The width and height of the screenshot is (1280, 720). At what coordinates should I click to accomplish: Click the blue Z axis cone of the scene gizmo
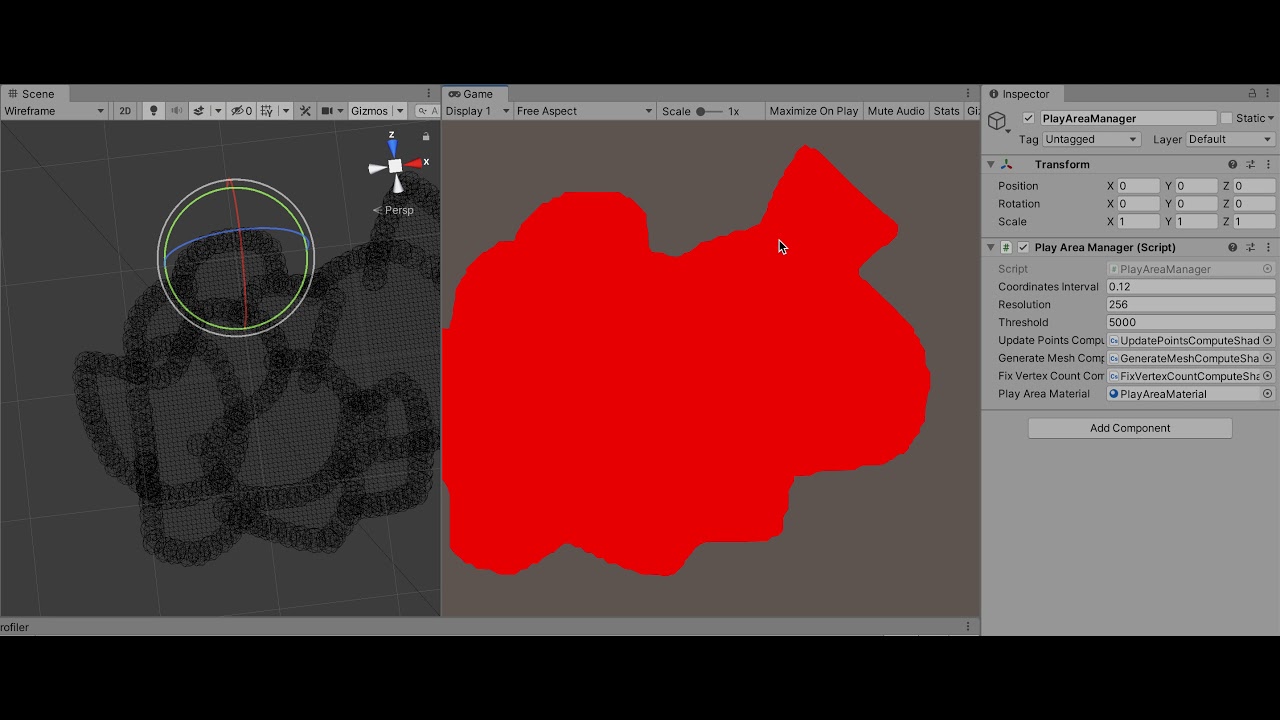[x=393, y=147]
